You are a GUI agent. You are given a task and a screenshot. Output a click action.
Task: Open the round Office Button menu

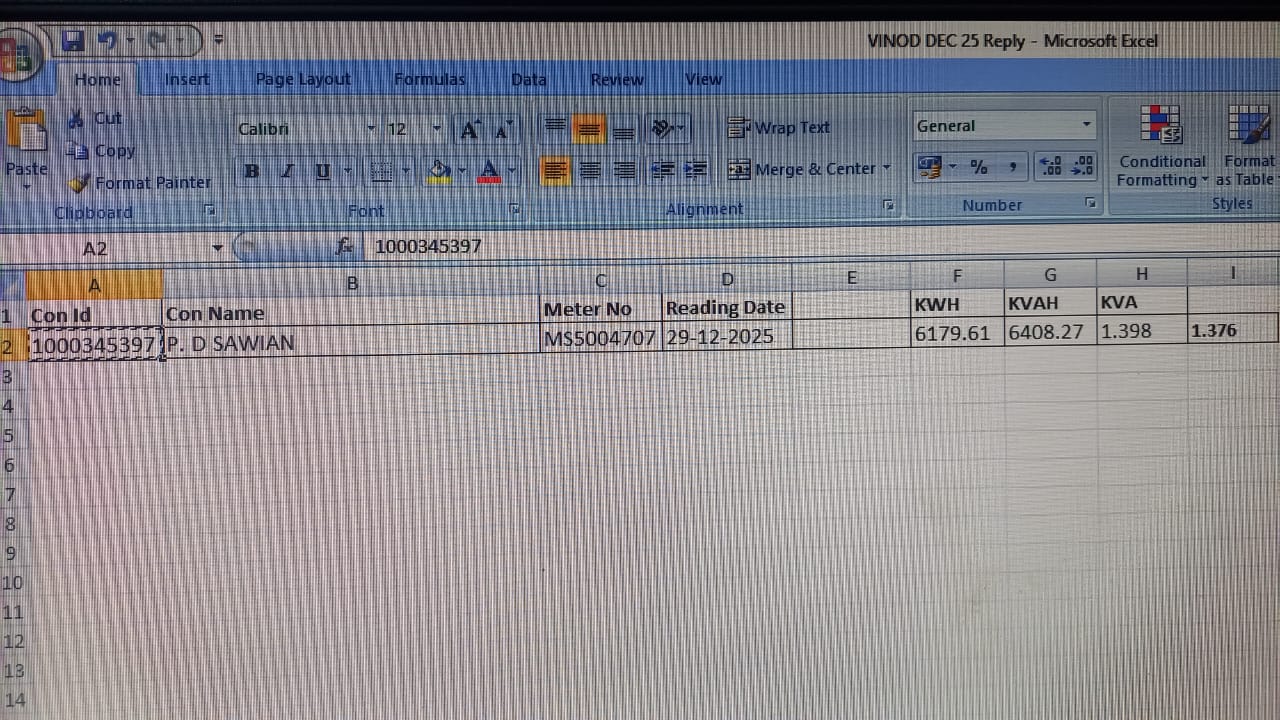(x=19, y=58)
